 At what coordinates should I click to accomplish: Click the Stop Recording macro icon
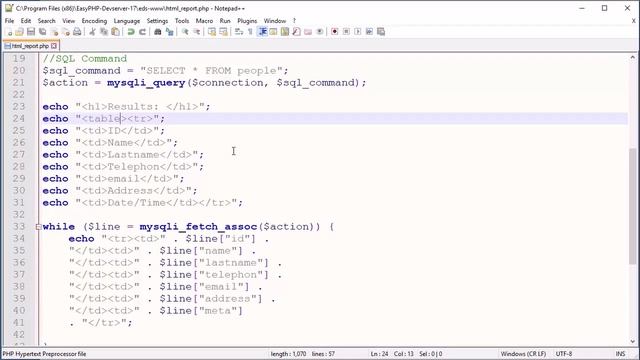346,32
